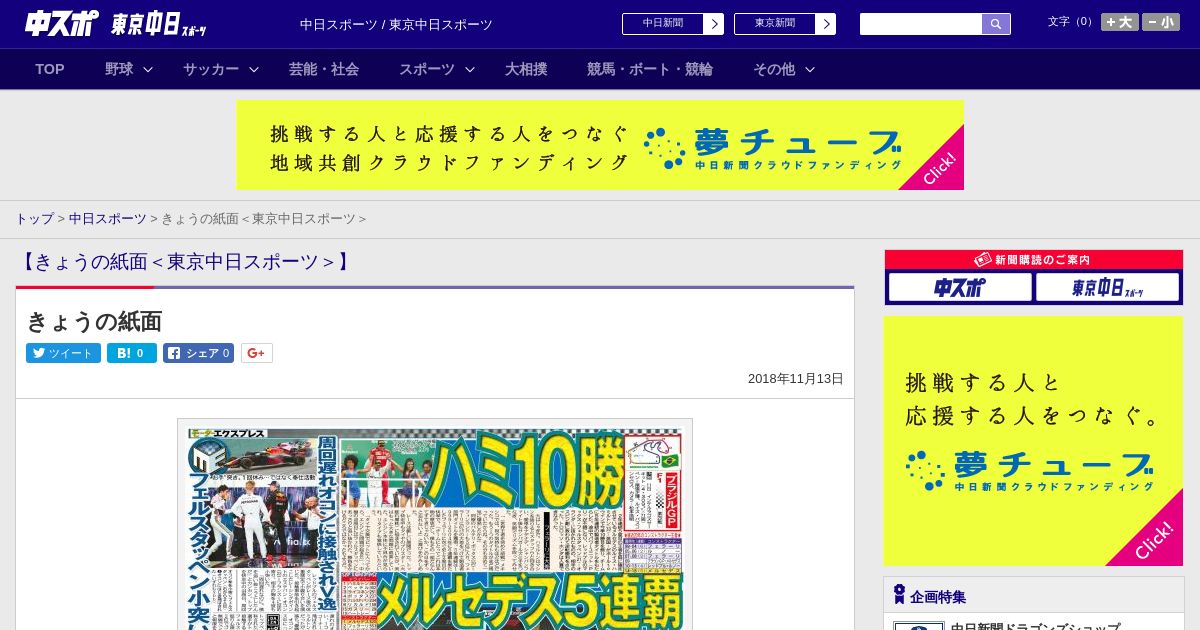This screenshot has width=1200, height=630.
Task: Click the 夢チューブ crowdfunding top banner
Action: pyautogui.click(x=600, y=145)
